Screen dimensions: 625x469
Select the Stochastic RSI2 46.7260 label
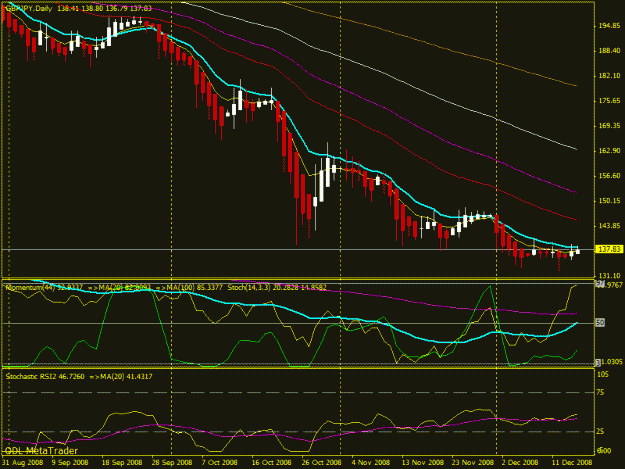point(45,377)
